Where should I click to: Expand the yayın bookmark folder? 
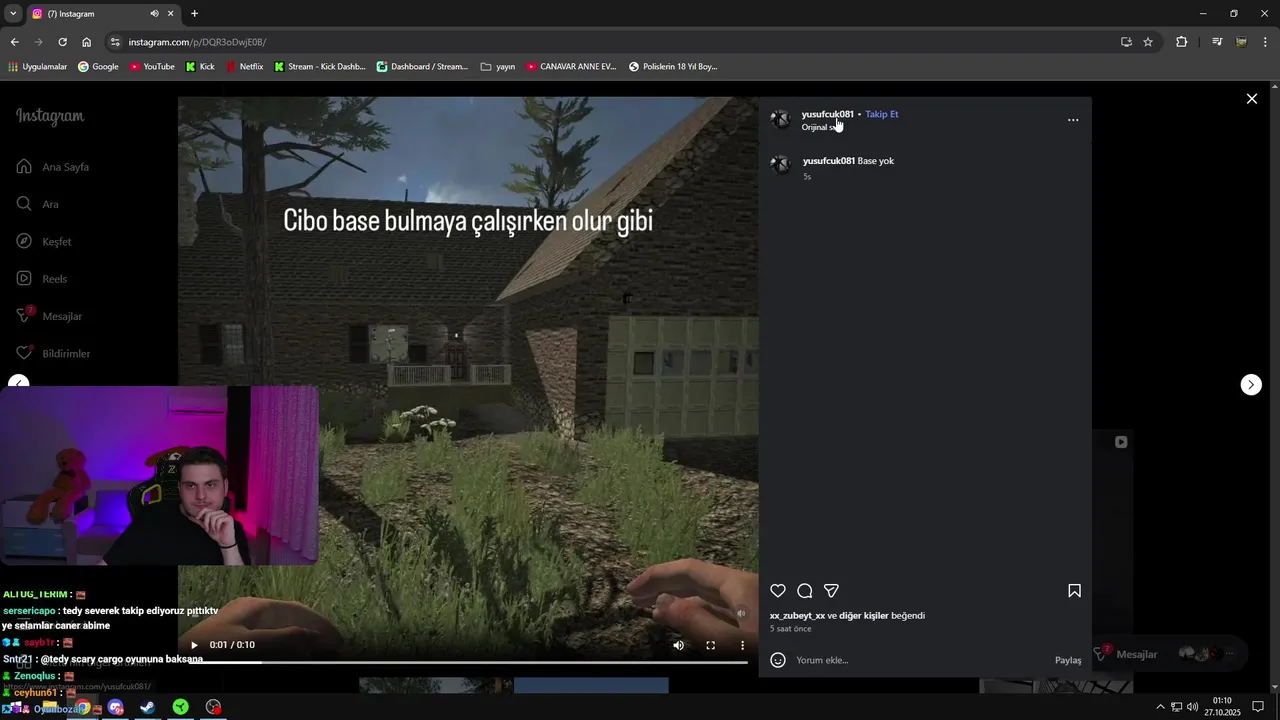tap(498, 67)
